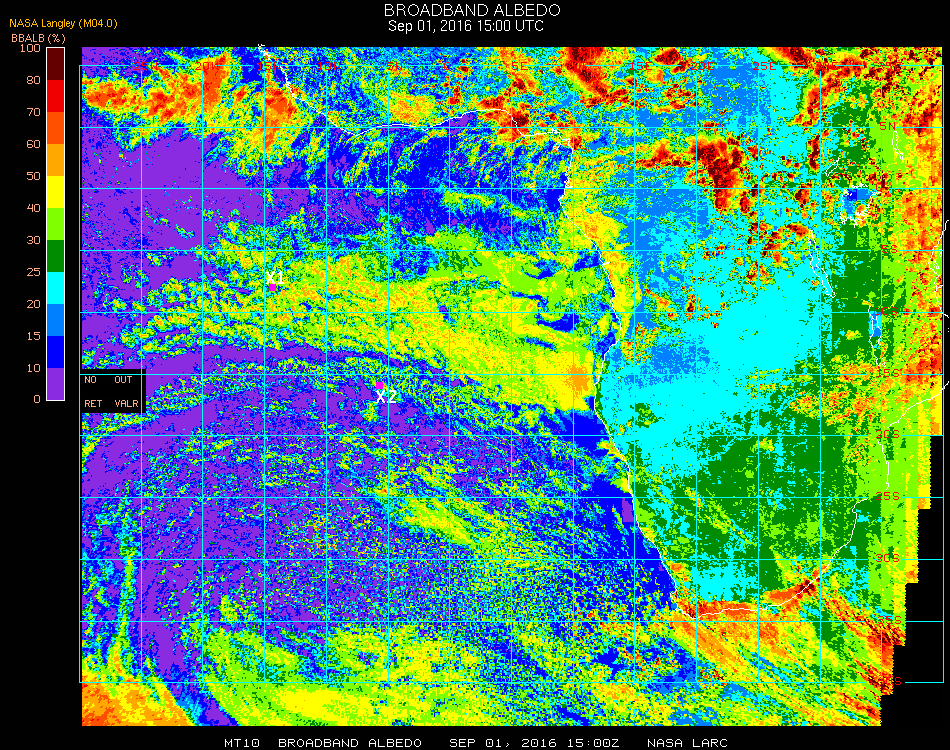Viewport: 950px width, 750px height.
Task: Click the 'OUT' legend text
Action: pyautogui.click(x=123, y=380)
